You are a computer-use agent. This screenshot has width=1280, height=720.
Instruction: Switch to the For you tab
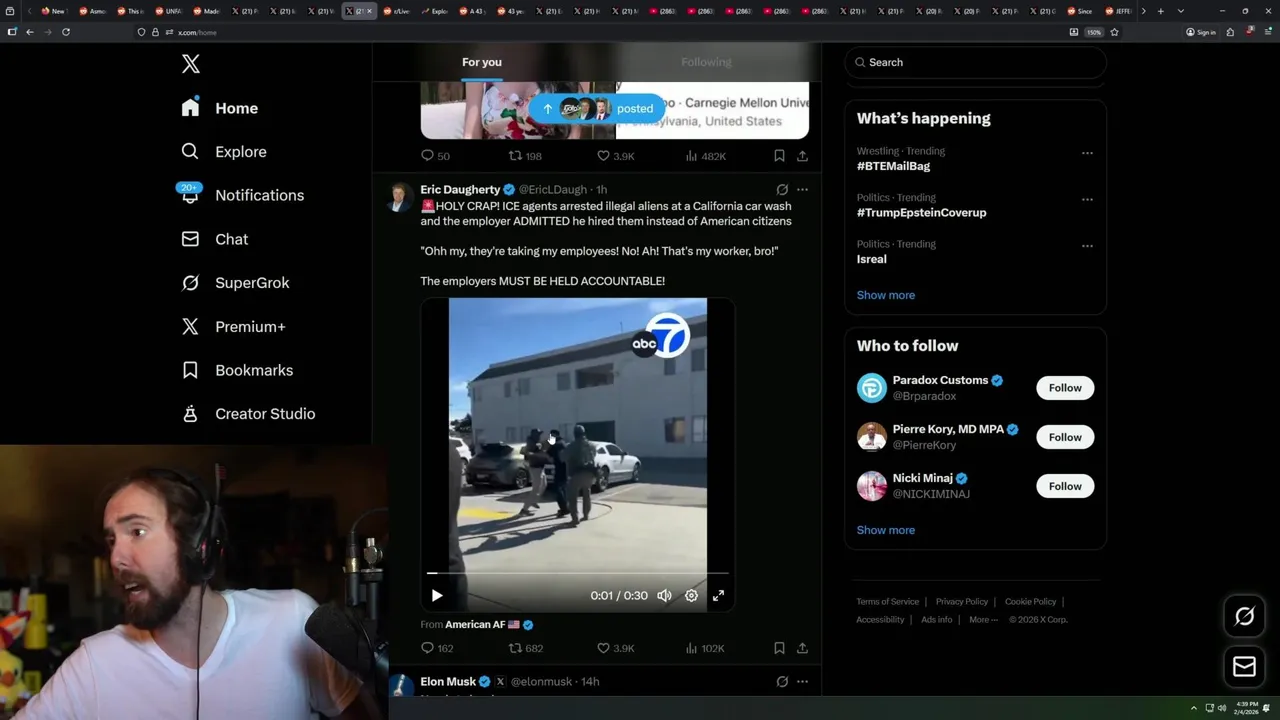[482, 62]
